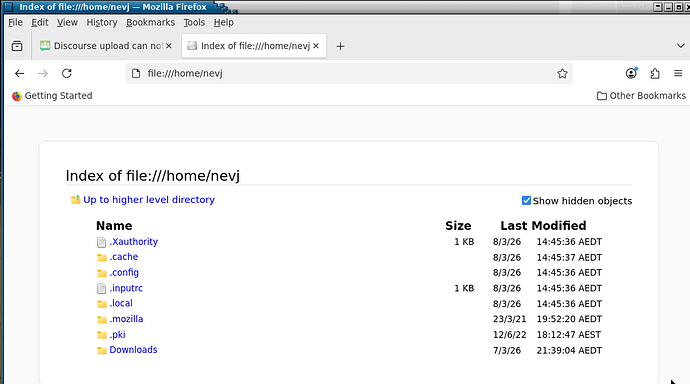This screenshot has height=384, width=690.
Task: Open the .inputrc file link
Action: (126, 288)
